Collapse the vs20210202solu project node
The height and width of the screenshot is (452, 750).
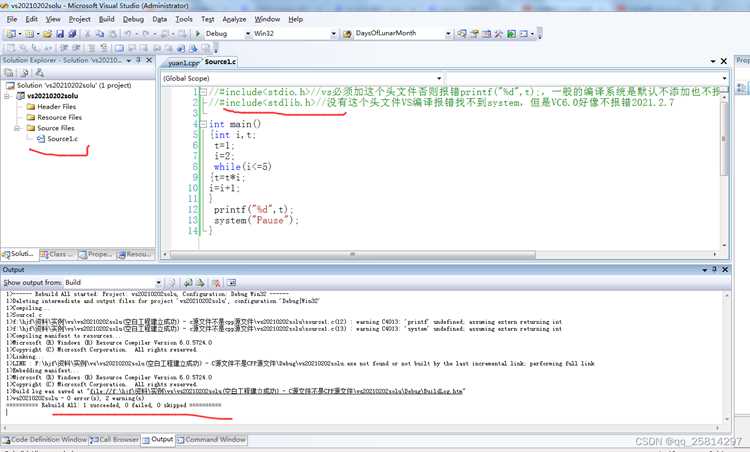click(7, 96)
